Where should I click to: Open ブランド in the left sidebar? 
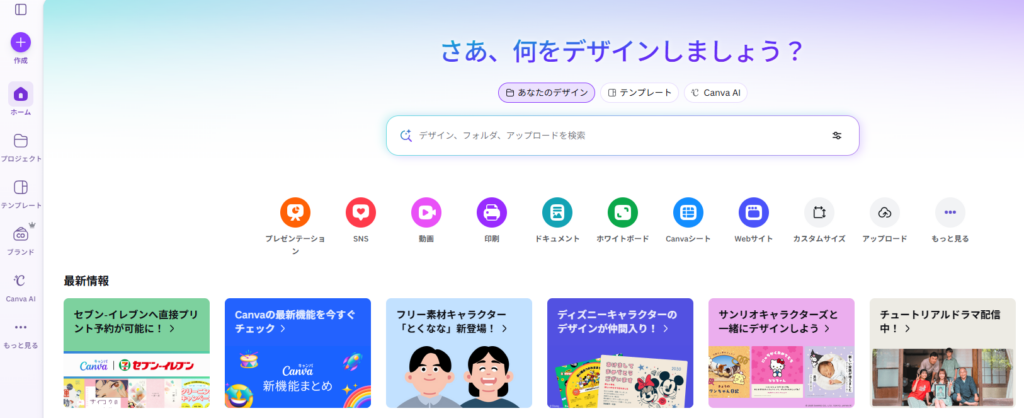21,240
